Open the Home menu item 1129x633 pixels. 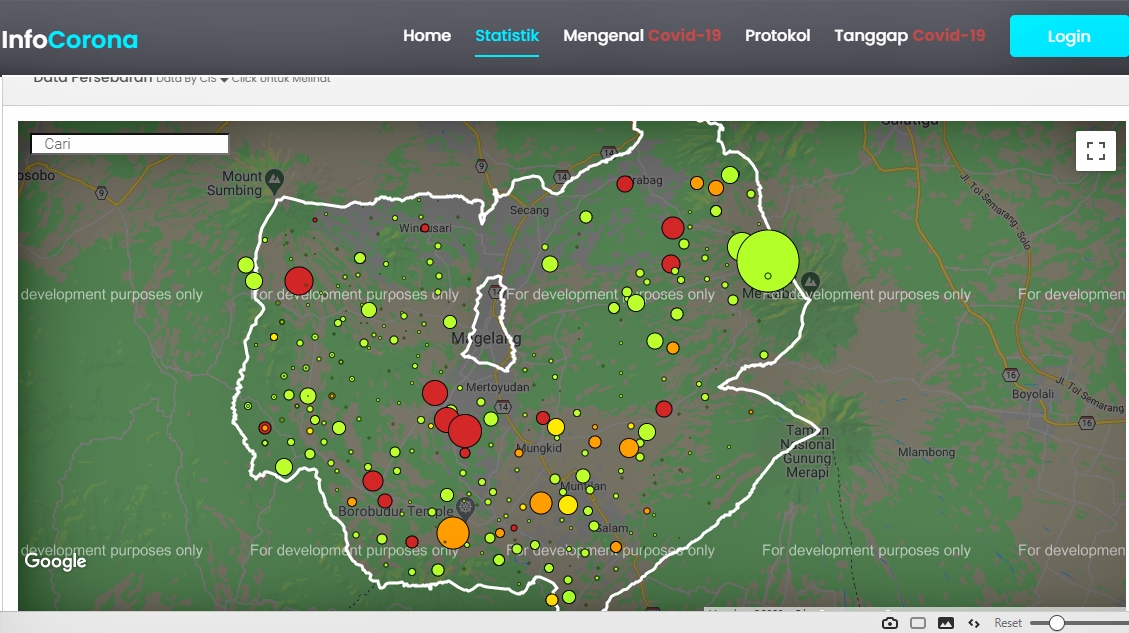click(427, 35)
